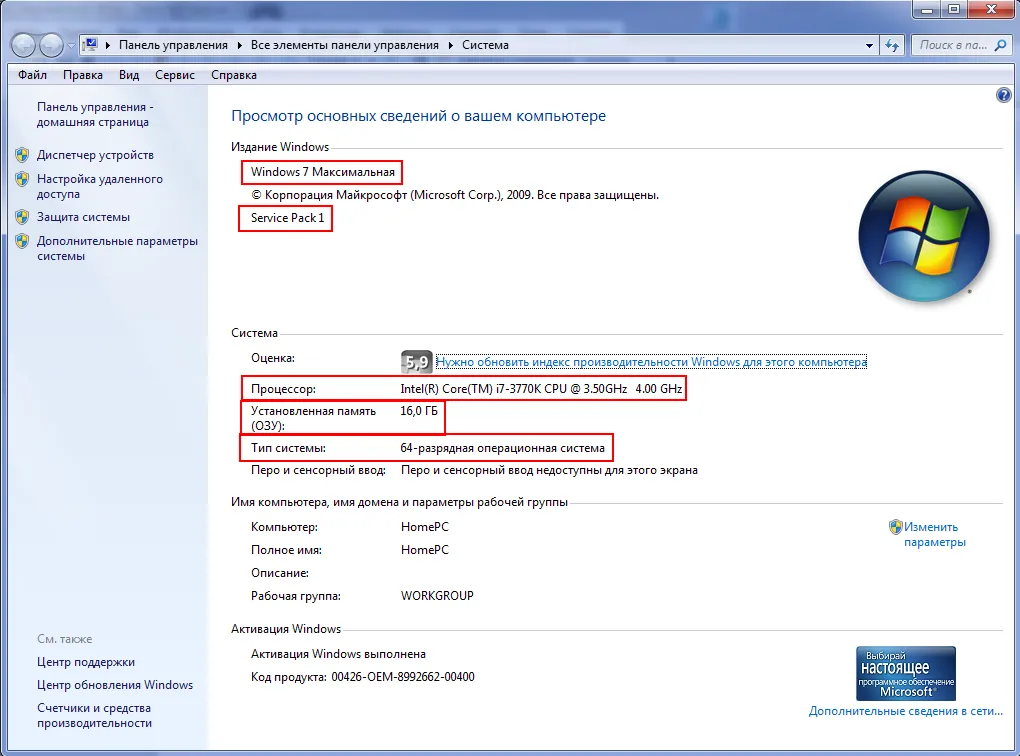Viewport: 1020px width, 756px height.
Task: Minimize the System window
Action: click(x=927, y=9)
